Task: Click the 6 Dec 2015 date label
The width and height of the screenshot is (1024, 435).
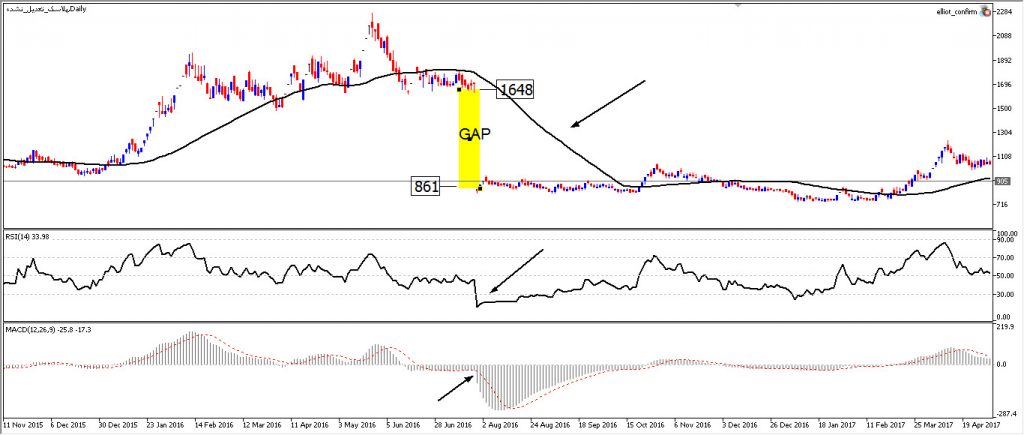Action: click(67, 423)
